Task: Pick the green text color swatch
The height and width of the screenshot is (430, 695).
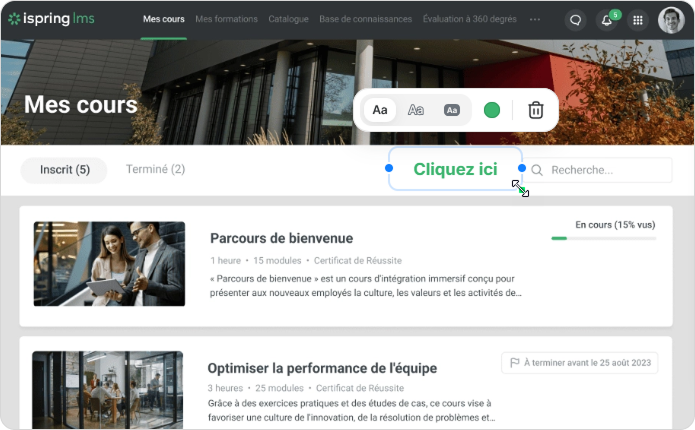Action: coord(492,110)
